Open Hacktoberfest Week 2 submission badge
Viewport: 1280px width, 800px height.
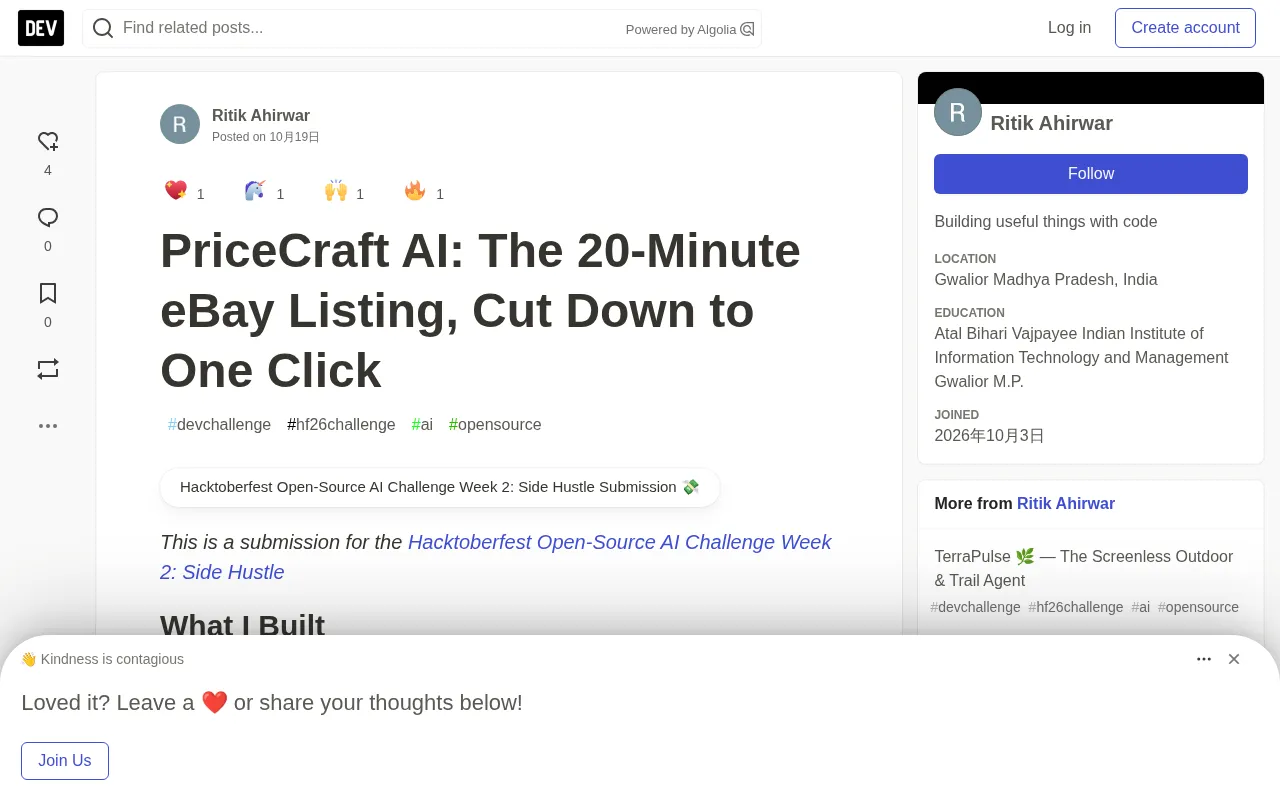pos(440,487)
